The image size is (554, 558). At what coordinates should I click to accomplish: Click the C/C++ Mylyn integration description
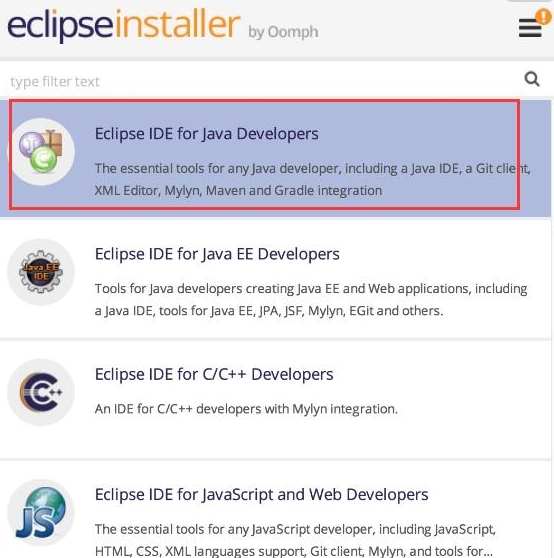(246, 409)
